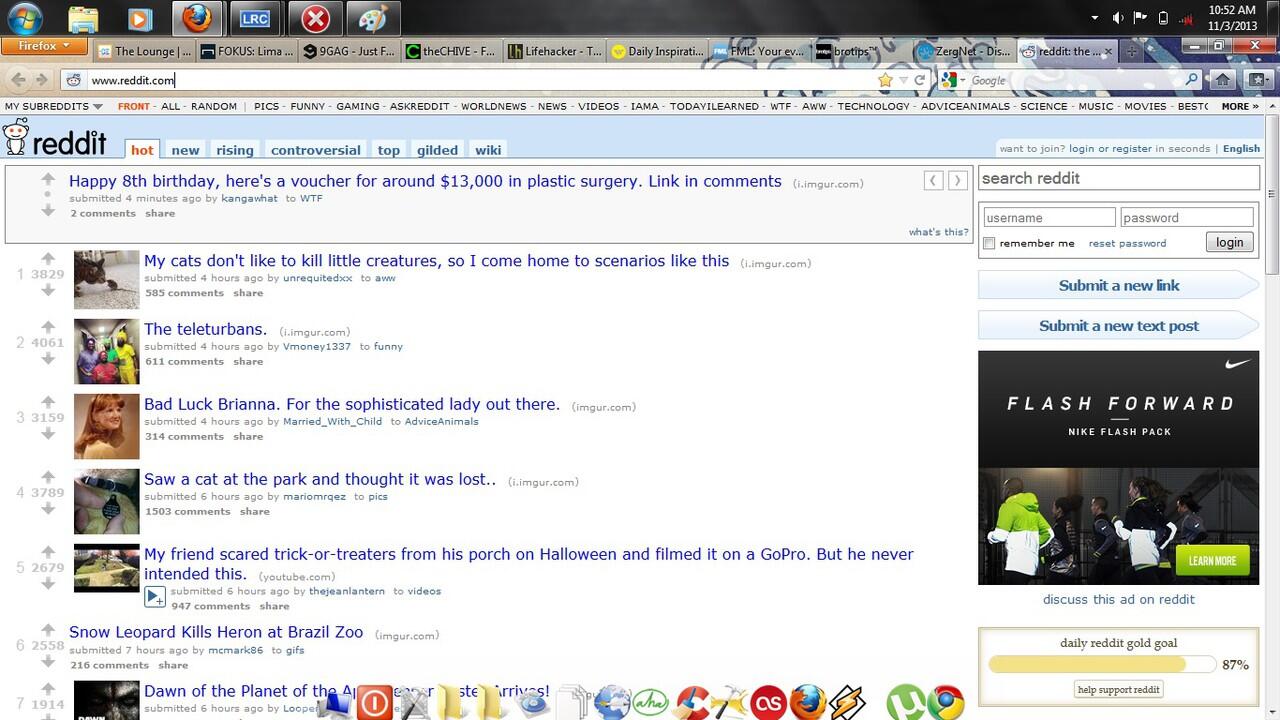This screenshot has width=1280, height=720.
Task: Upvote the Saw a cat at the park post
Action: (47, 478)
